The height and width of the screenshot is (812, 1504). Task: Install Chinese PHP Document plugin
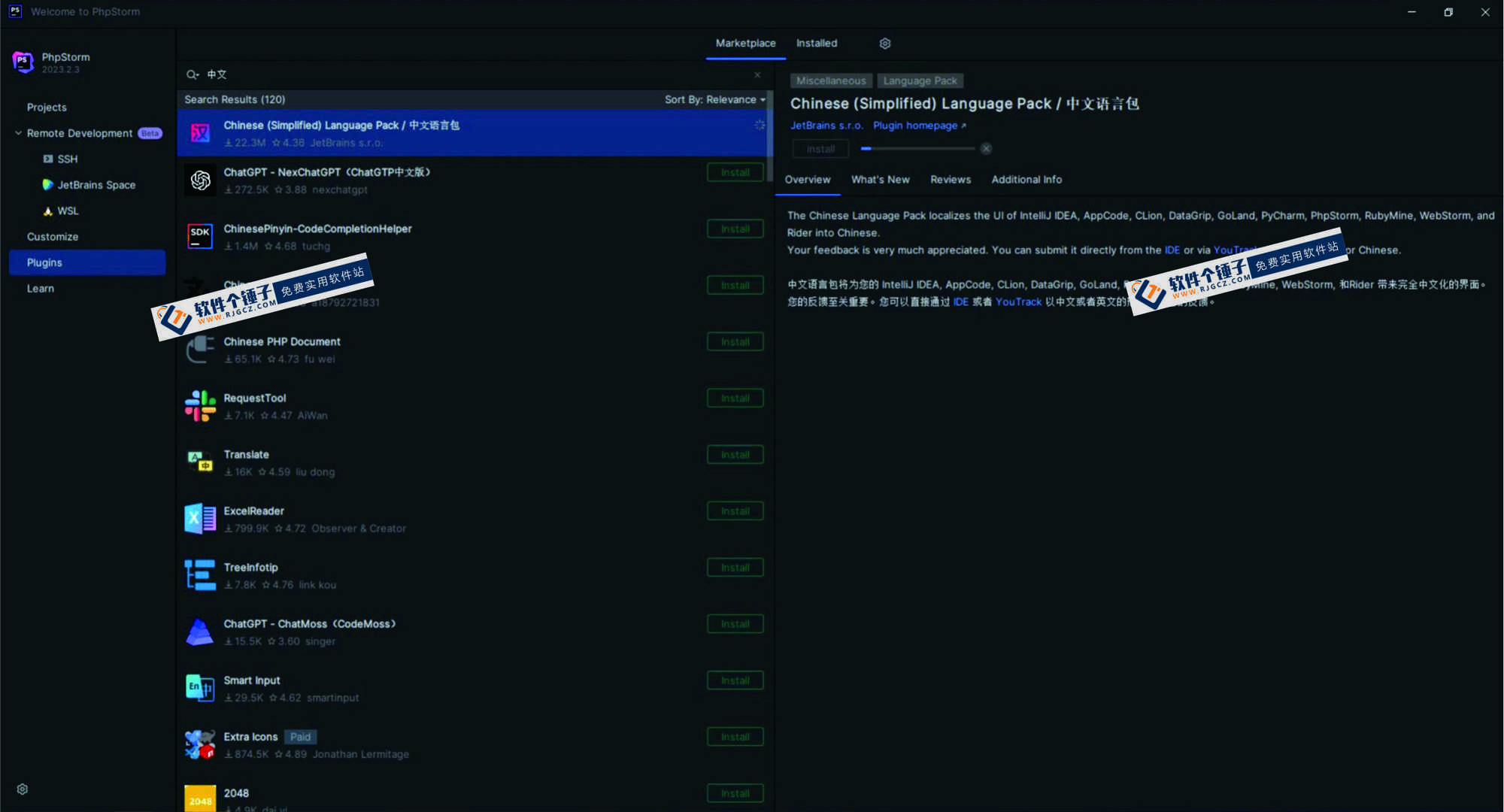pyautogui.click(x=735, y=341)
